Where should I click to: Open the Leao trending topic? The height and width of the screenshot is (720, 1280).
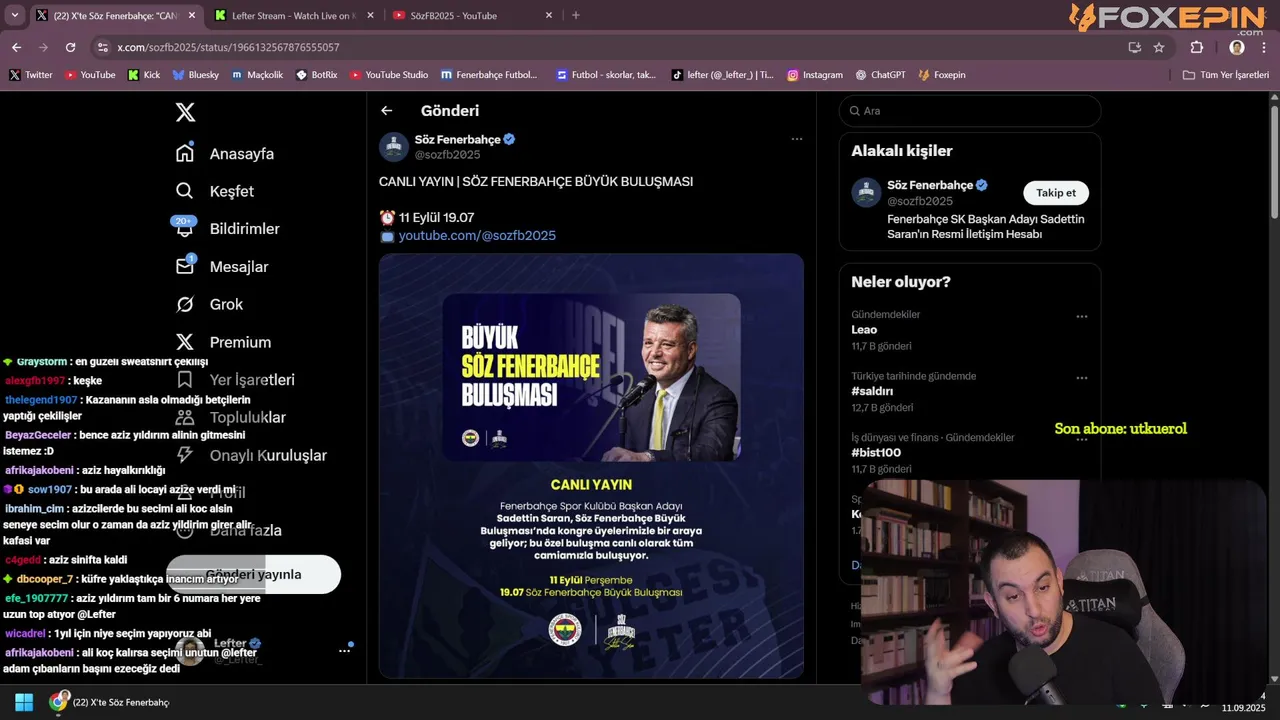864,330
